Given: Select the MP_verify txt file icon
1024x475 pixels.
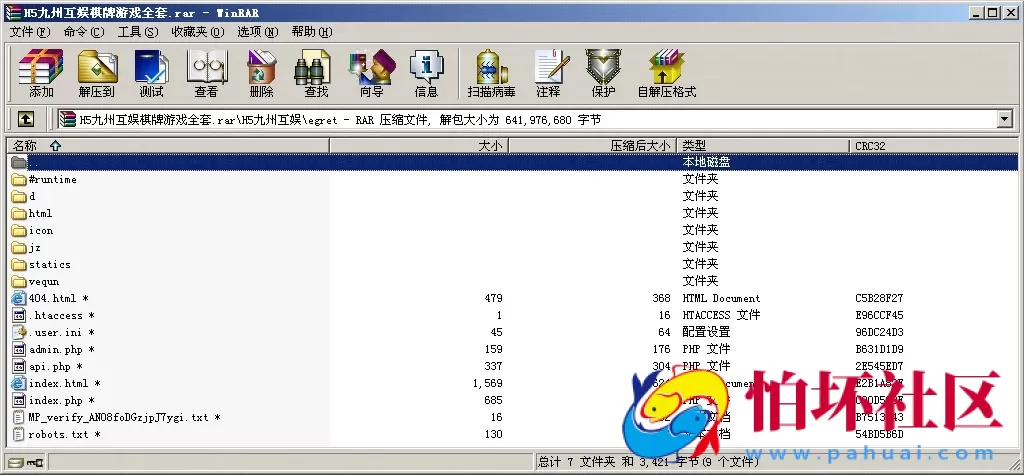Looking at the screenshot, I should tap(18, 418).
